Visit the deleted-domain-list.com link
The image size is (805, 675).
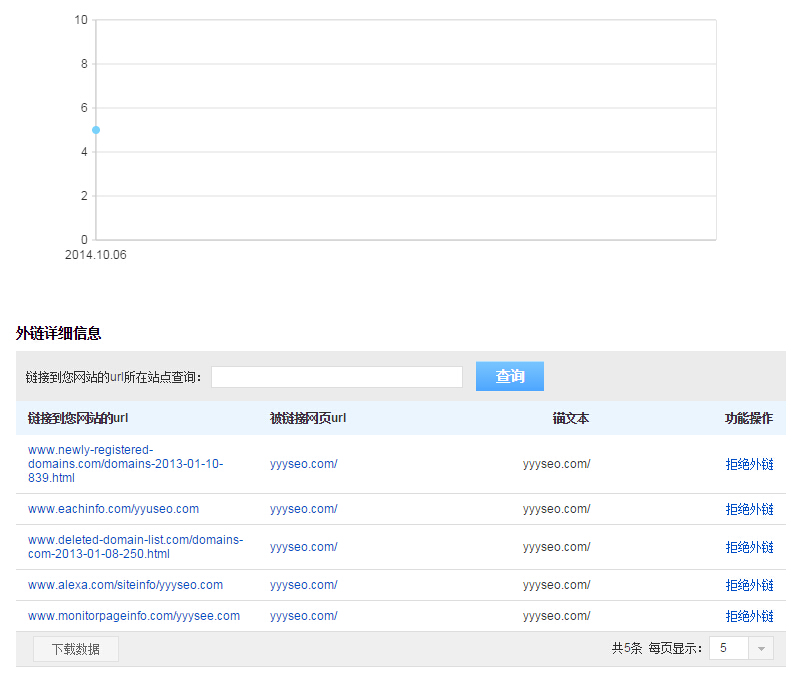[135, 547]
